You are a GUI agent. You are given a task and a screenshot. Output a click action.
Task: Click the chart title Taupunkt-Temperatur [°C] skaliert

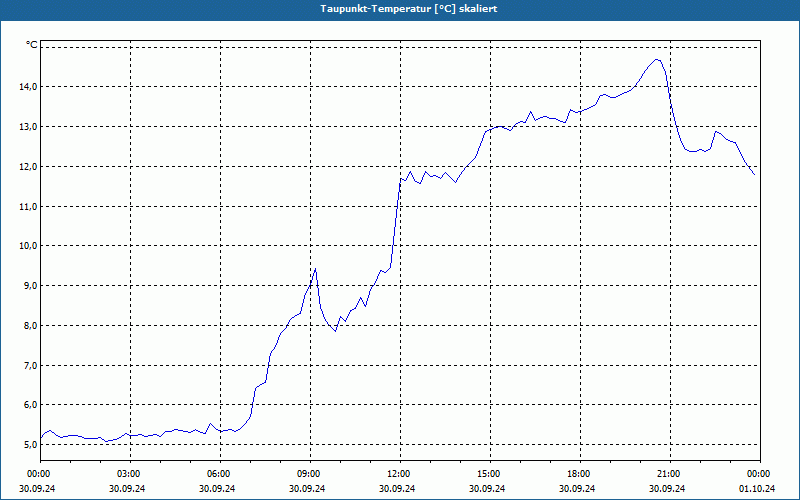pos(409,9)
